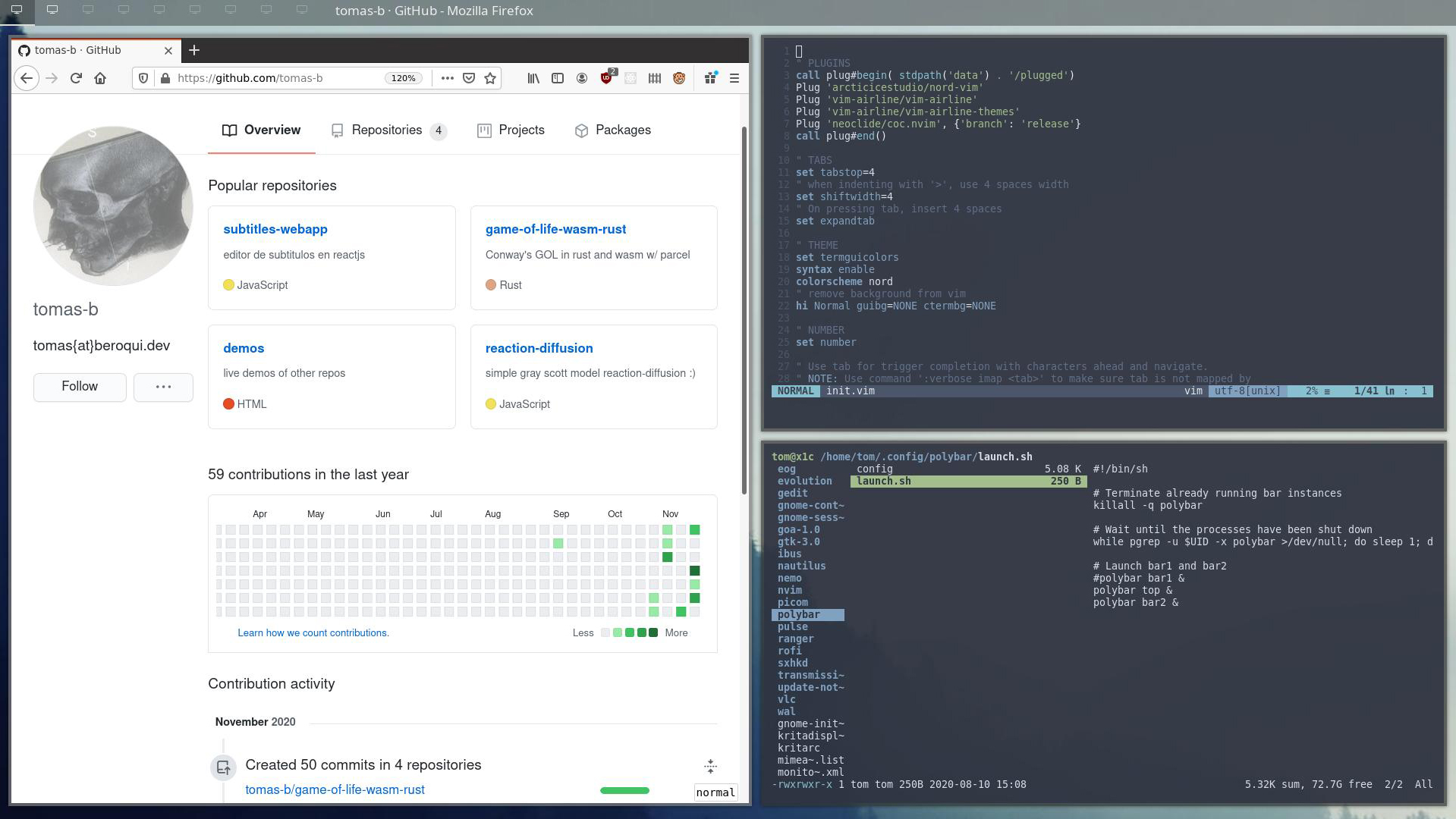
Task: Select the sxhkd directory in ranger
Action: coord(793,664)
